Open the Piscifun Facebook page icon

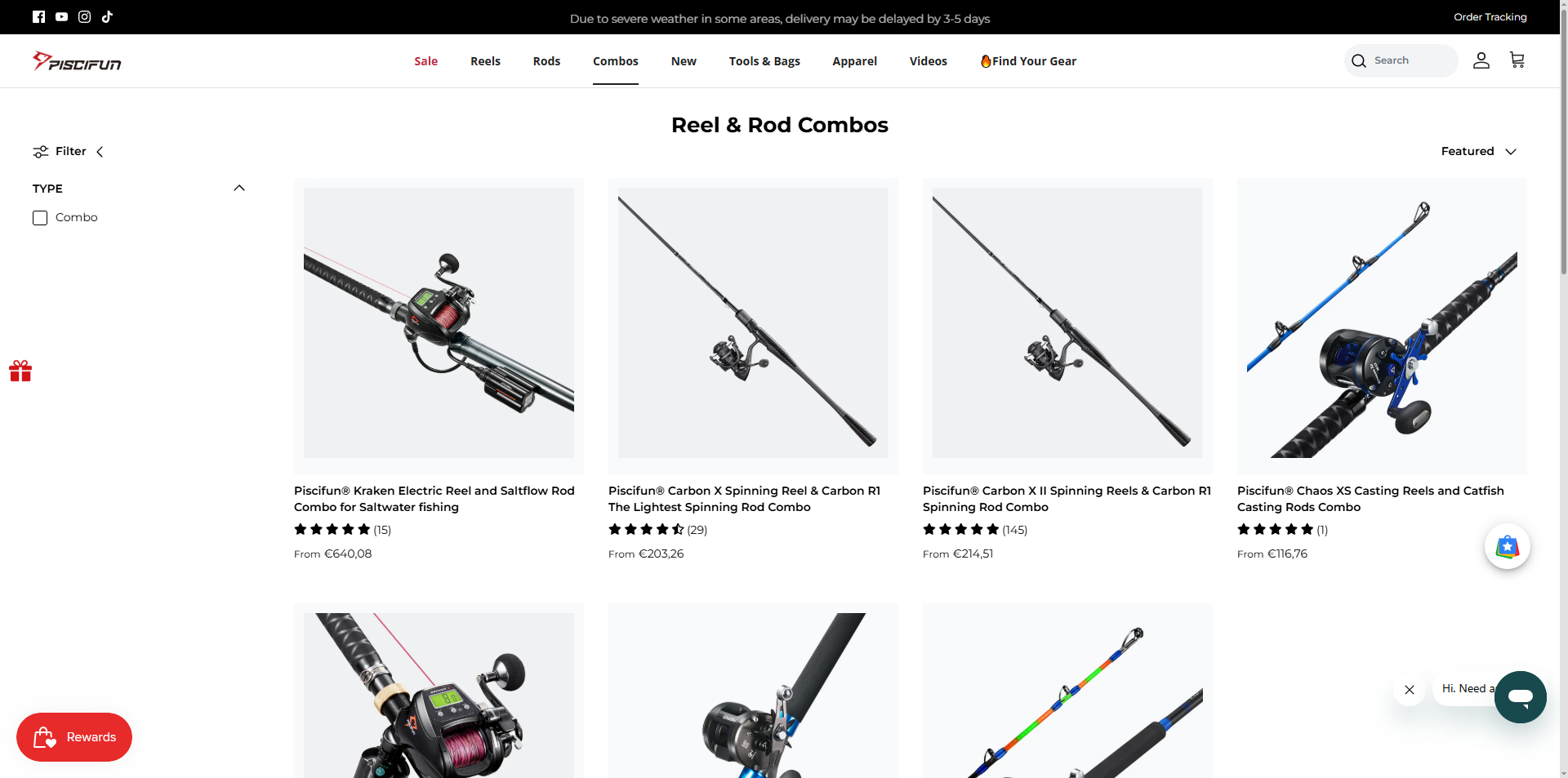coord(38,16)
